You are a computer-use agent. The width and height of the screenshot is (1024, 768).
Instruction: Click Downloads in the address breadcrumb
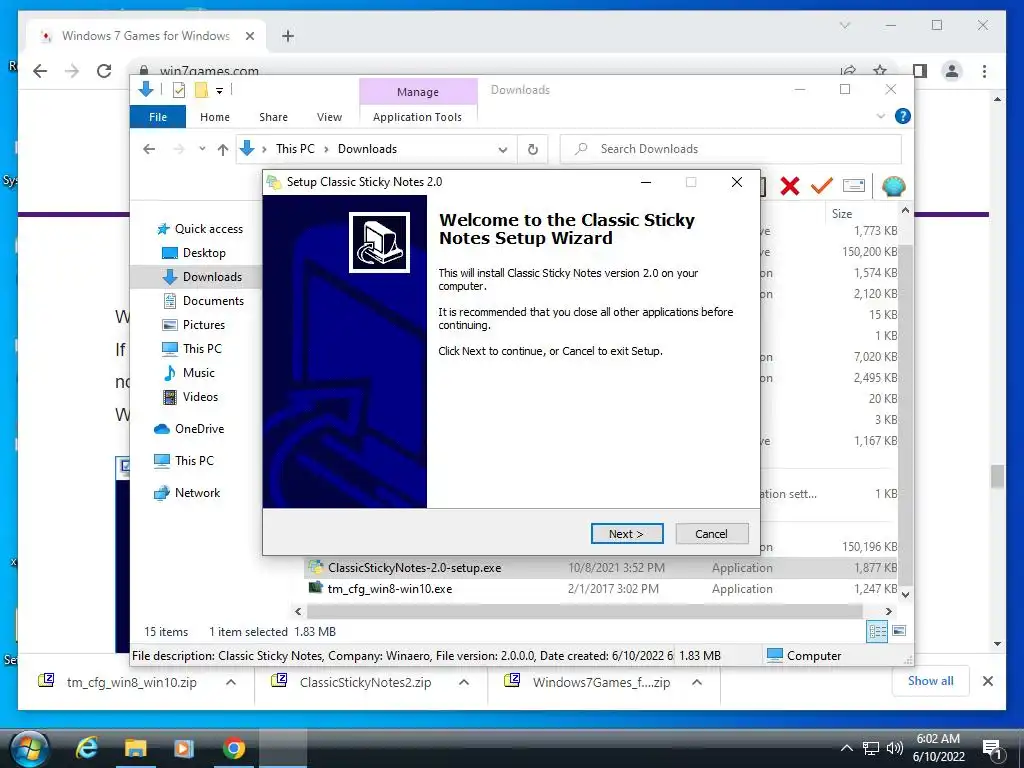367,149
